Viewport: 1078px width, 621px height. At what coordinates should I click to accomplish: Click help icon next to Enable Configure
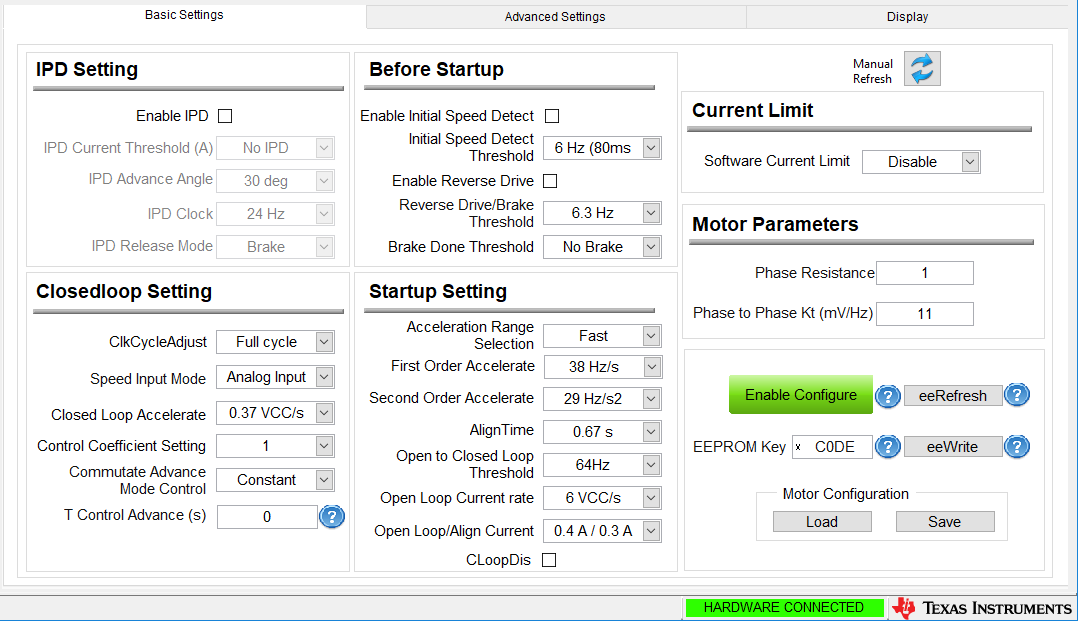[888, 396]
